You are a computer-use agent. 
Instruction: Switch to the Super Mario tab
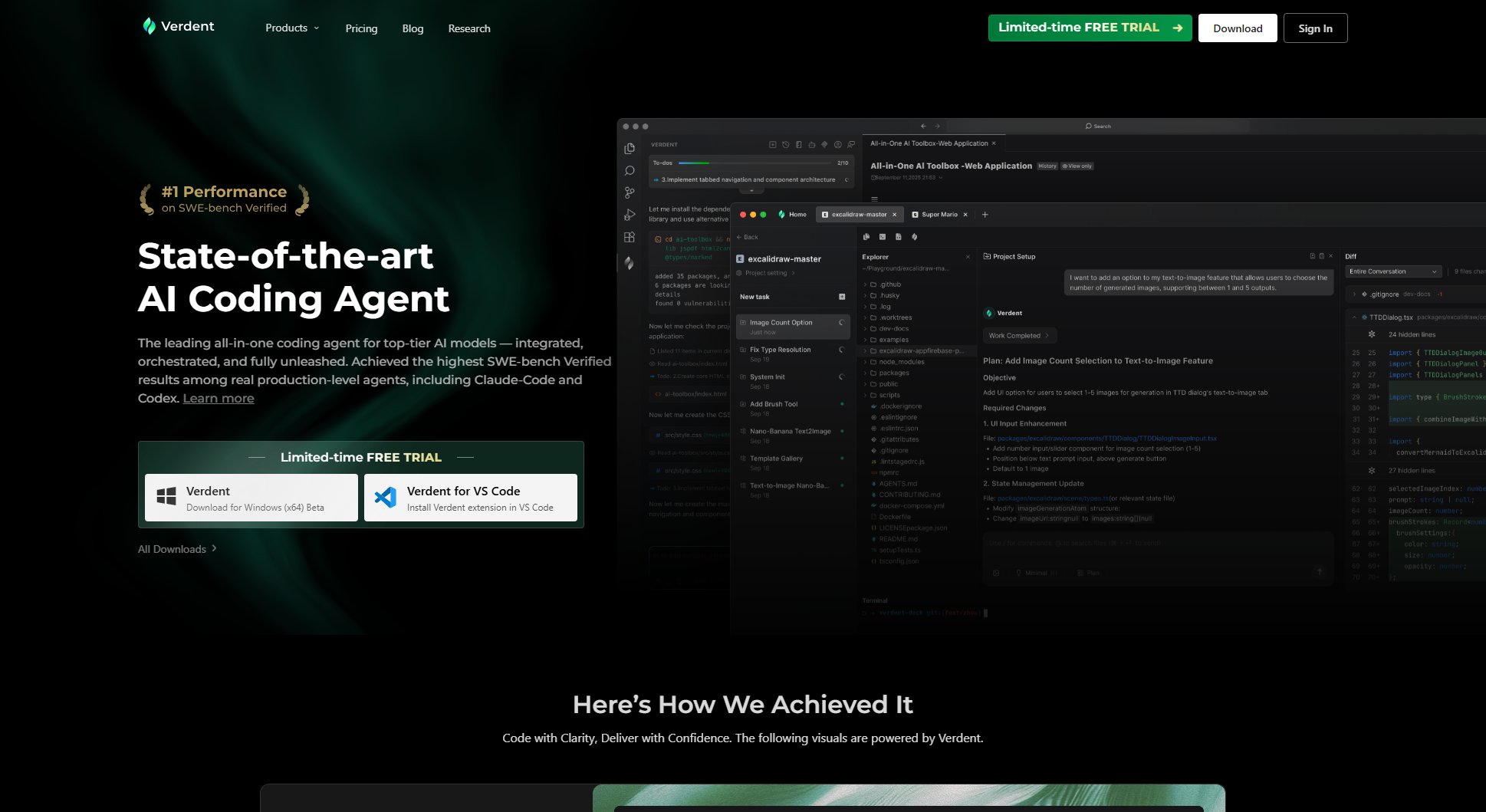point(939,215)
